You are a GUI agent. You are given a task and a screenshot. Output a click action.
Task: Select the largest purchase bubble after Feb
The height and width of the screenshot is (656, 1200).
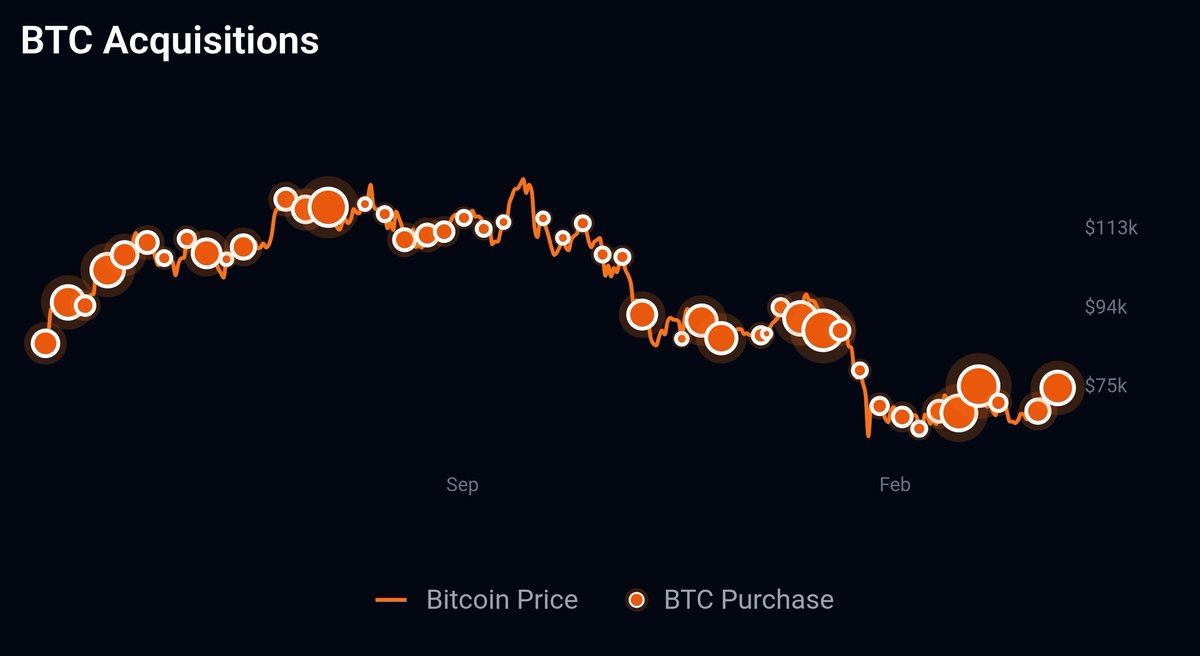(977, 385)
